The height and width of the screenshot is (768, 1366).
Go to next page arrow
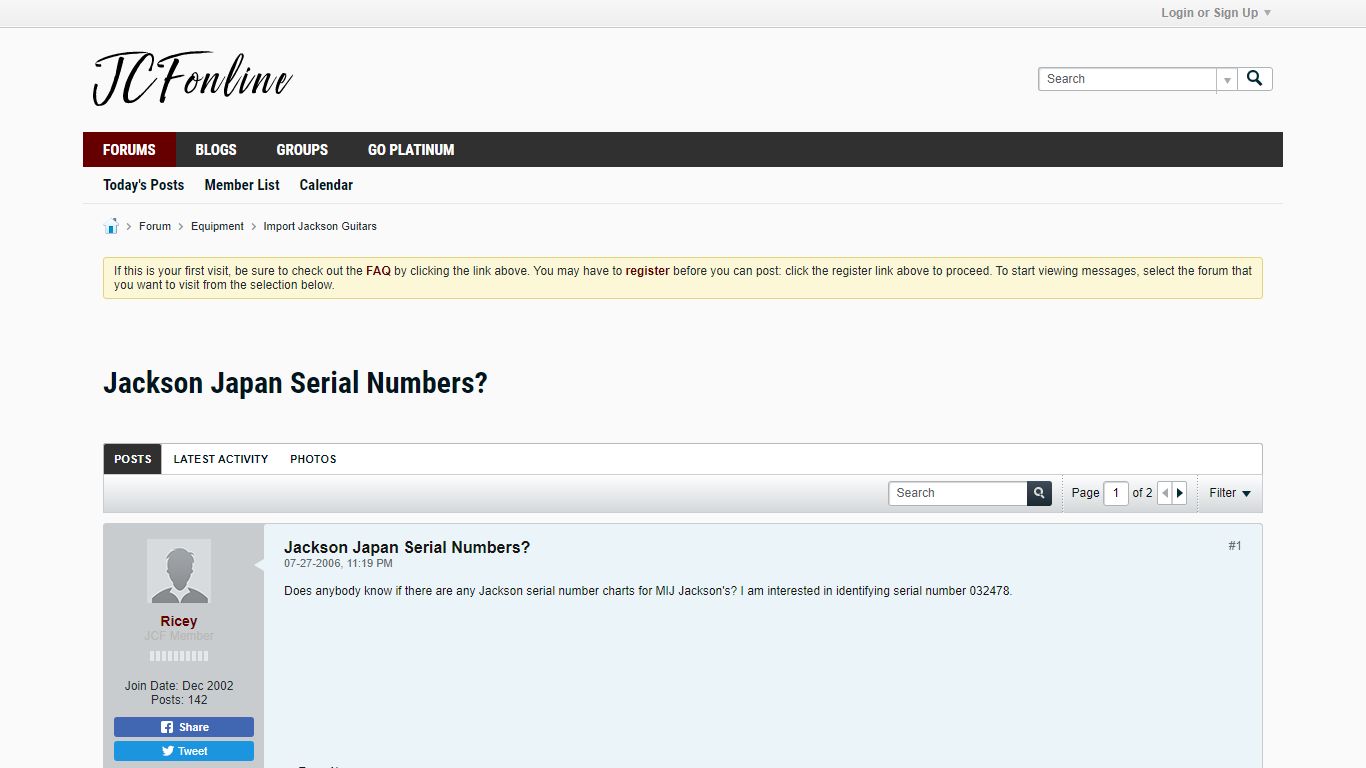1180,493
